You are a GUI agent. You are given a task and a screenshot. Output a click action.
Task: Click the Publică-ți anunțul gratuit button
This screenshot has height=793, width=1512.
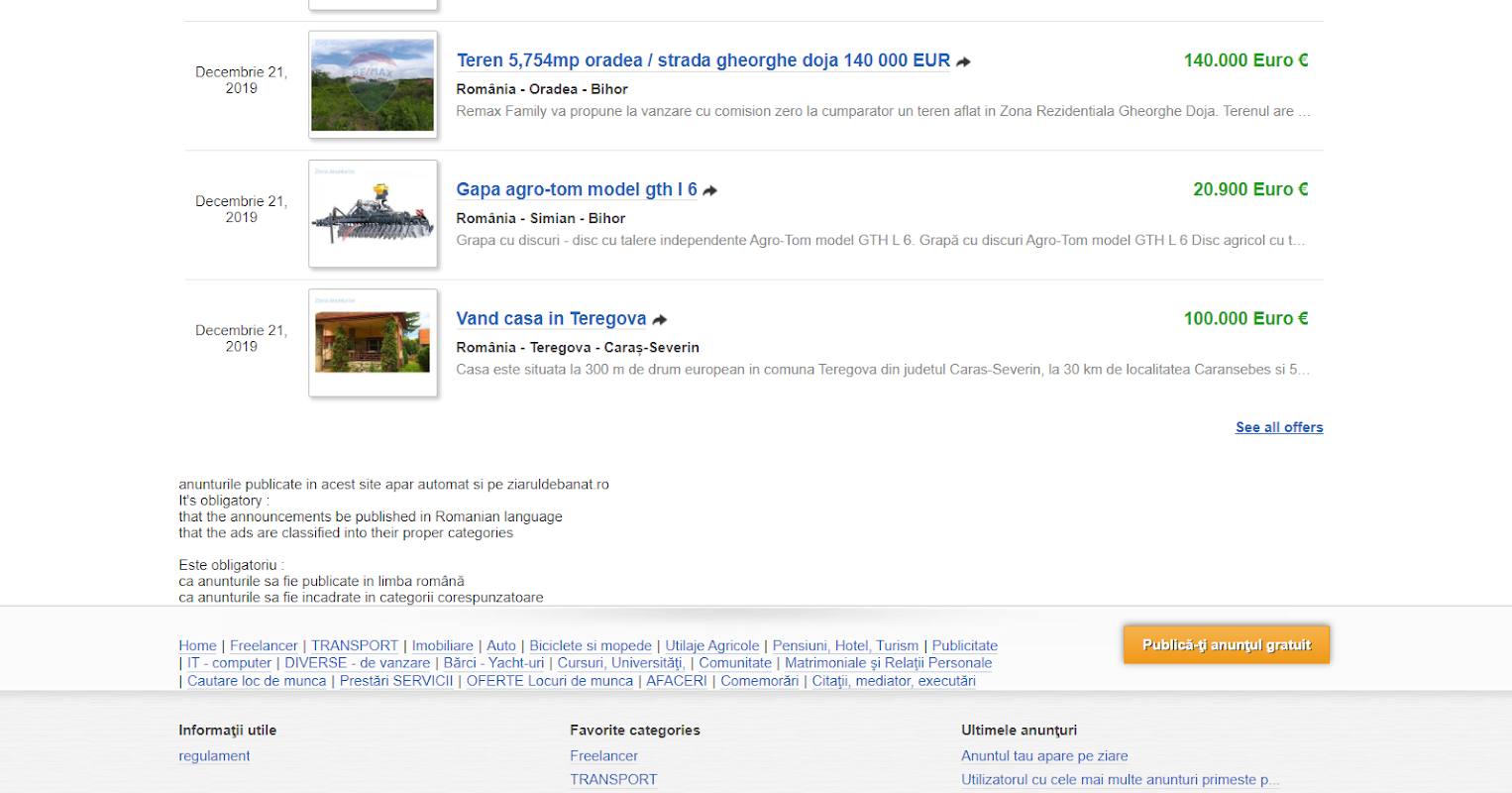[x=1226, y=644]
